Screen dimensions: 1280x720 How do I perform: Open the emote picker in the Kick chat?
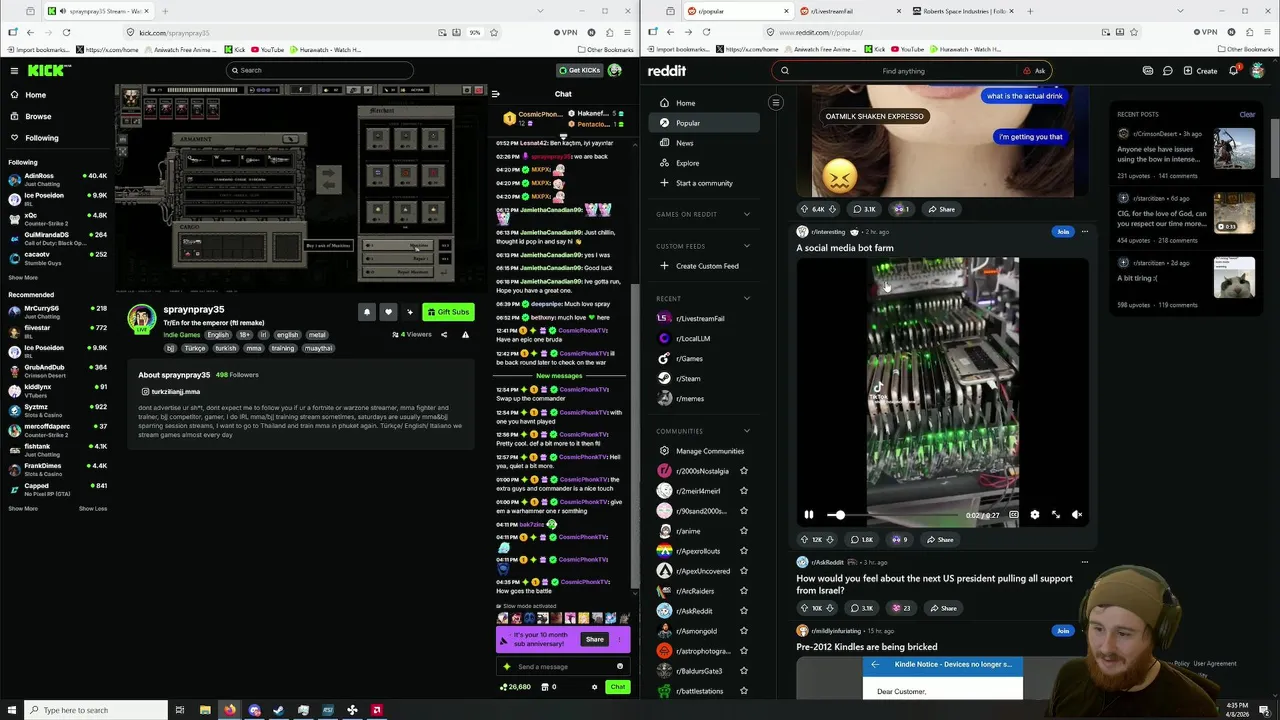point(620,666)
